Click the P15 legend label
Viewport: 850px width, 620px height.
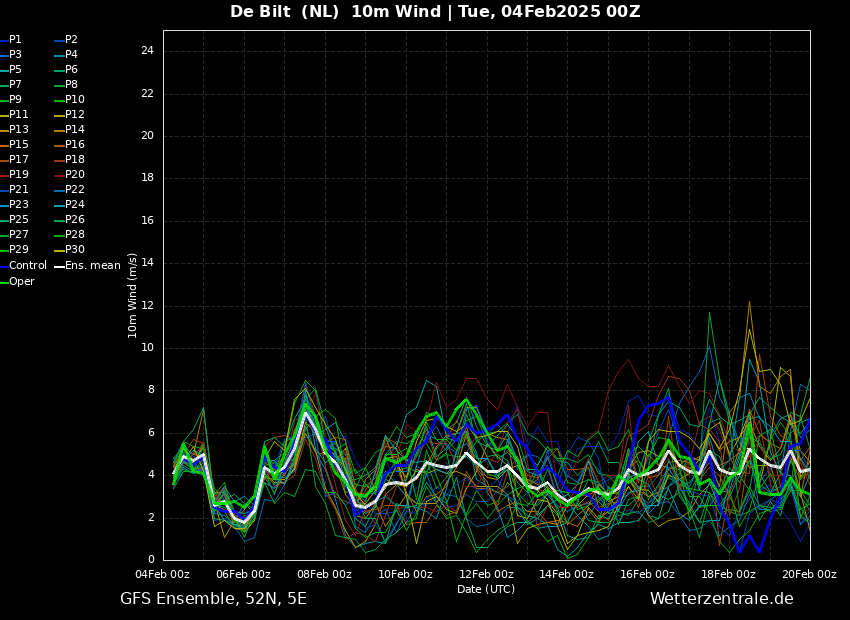pyautogui.click(x=19, y=145)
